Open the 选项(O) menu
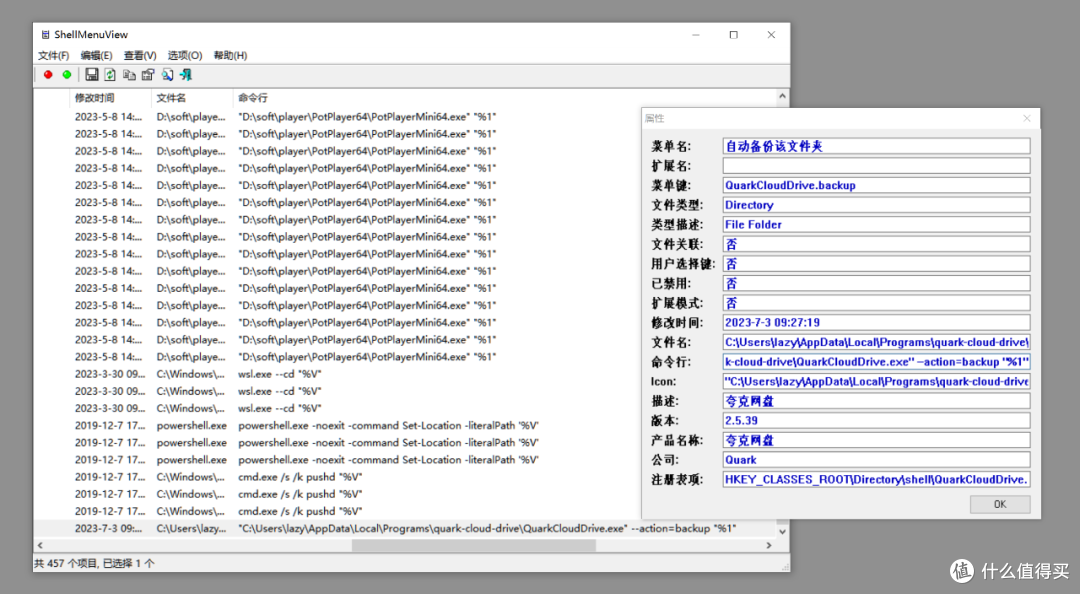The width and height of the screenshot is (1080, 594). point(185,55)
